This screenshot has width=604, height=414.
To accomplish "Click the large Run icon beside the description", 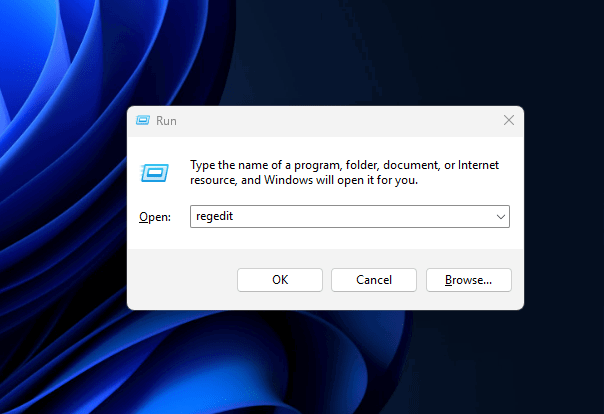I will [x=153, y=172].
